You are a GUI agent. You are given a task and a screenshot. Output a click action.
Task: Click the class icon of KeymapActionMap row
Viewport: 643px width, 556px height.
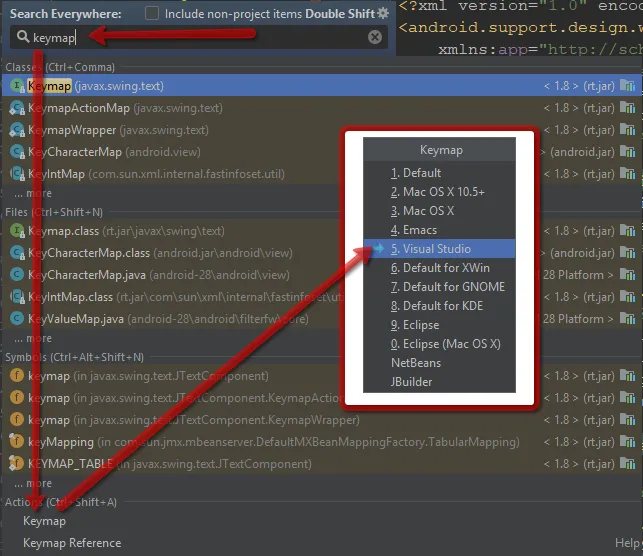(17, 108)
